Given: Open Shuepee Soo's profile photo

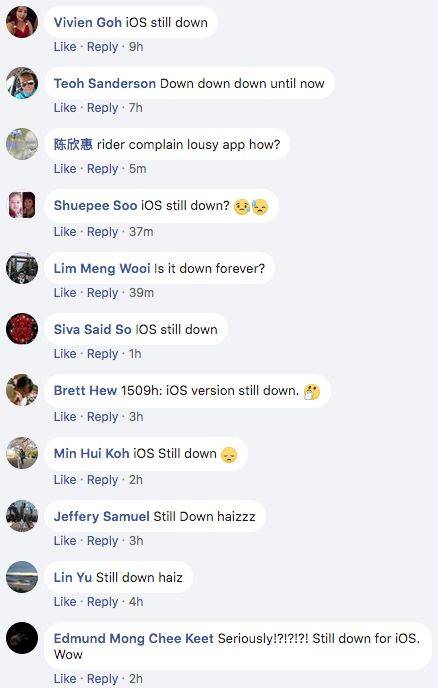Looking at the screenshot, I should (22, 205).
